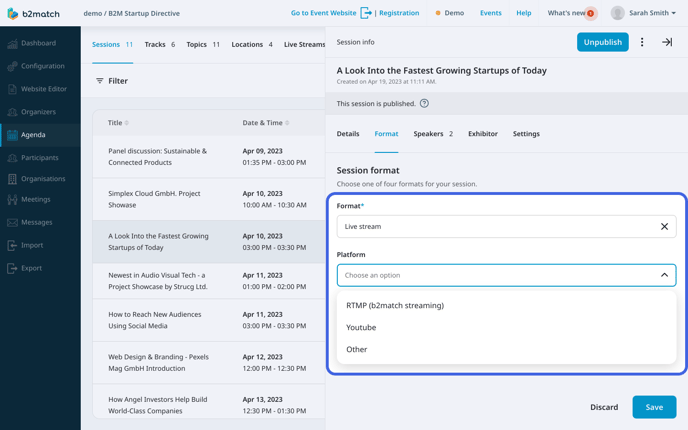Select the Panel discussion: Sustainable session row
This screenshot has height=430, width=688.
[209, 157]
